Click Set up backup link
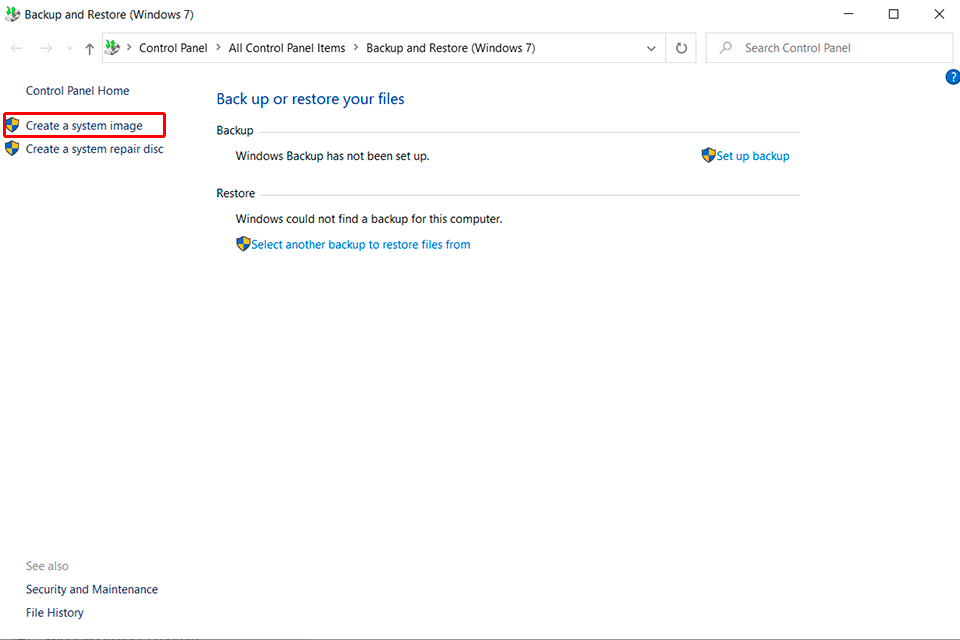960x640 pixels. [x=752, y=156]
